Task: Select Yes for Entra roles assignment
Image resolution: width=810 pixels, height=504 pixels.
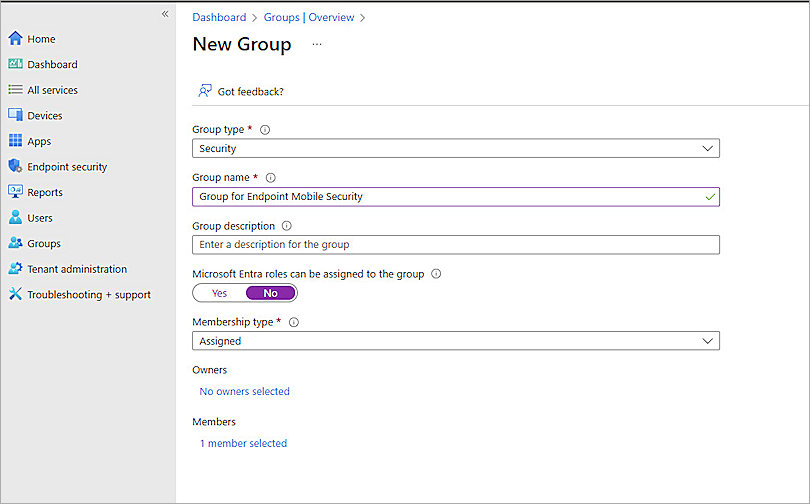Action: click(220, 293)
